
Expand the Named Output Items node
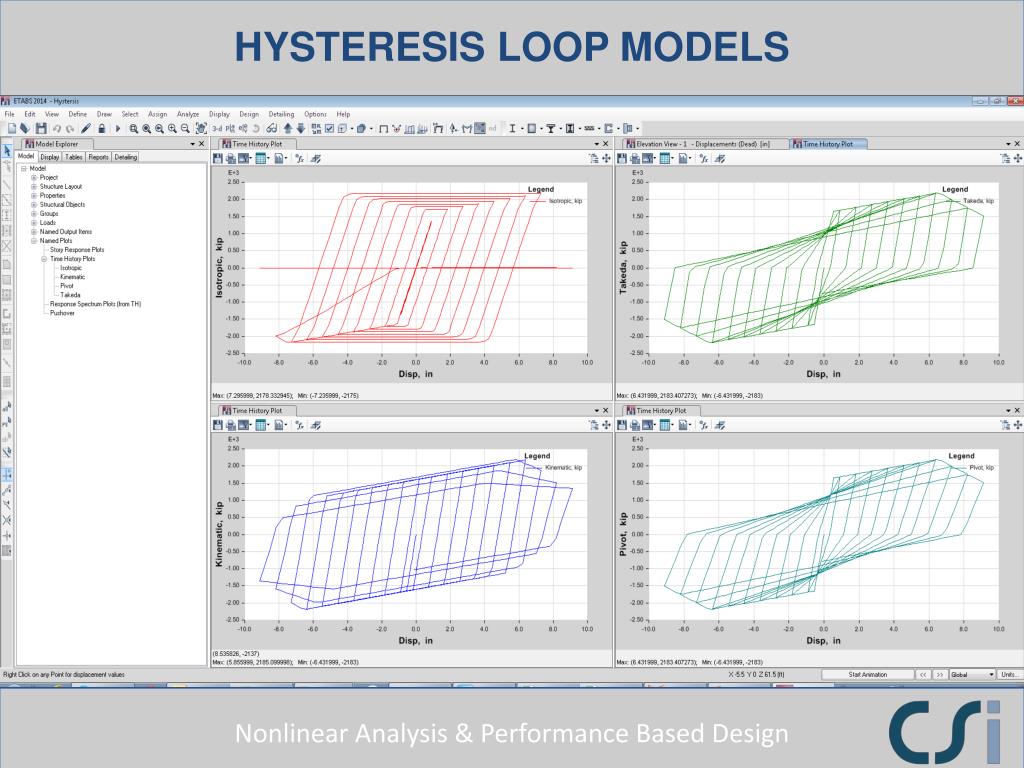[x=34, y=232]
